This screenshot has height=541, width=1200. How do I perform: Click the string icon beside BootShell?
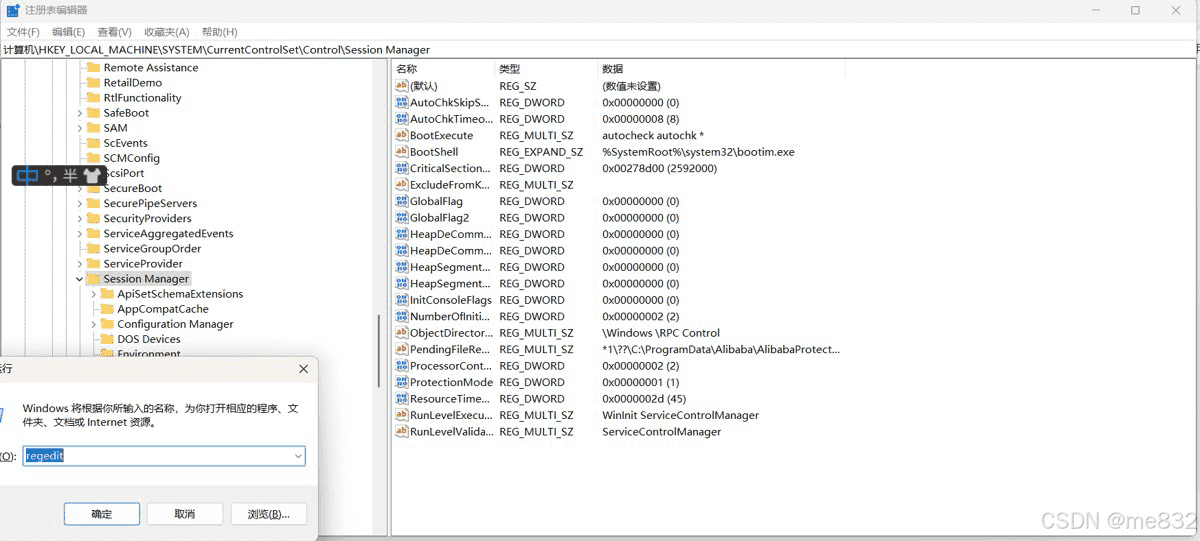coord(402,152)
